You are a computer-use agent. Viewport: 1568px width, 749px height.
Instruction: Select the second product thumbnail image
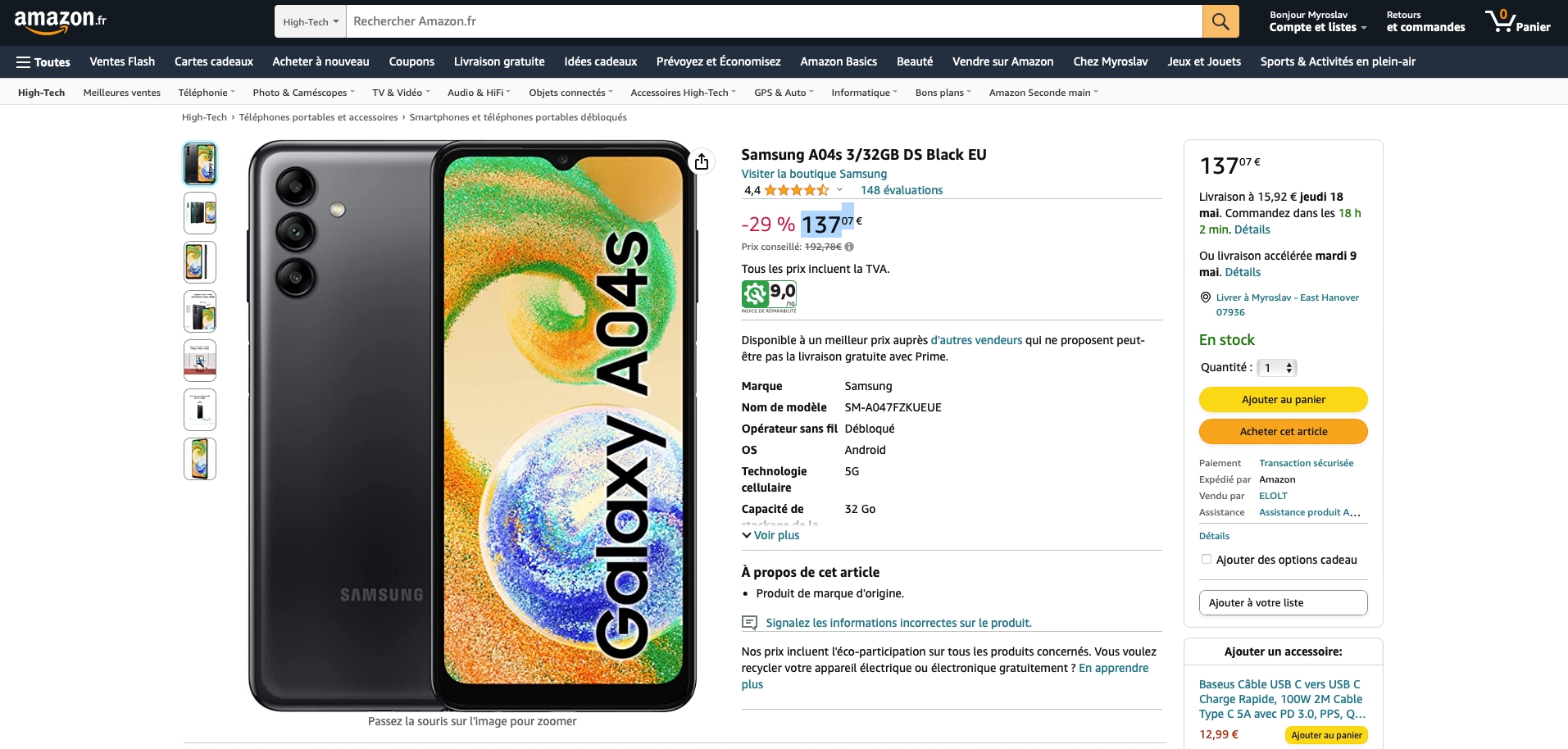(200, 213)
